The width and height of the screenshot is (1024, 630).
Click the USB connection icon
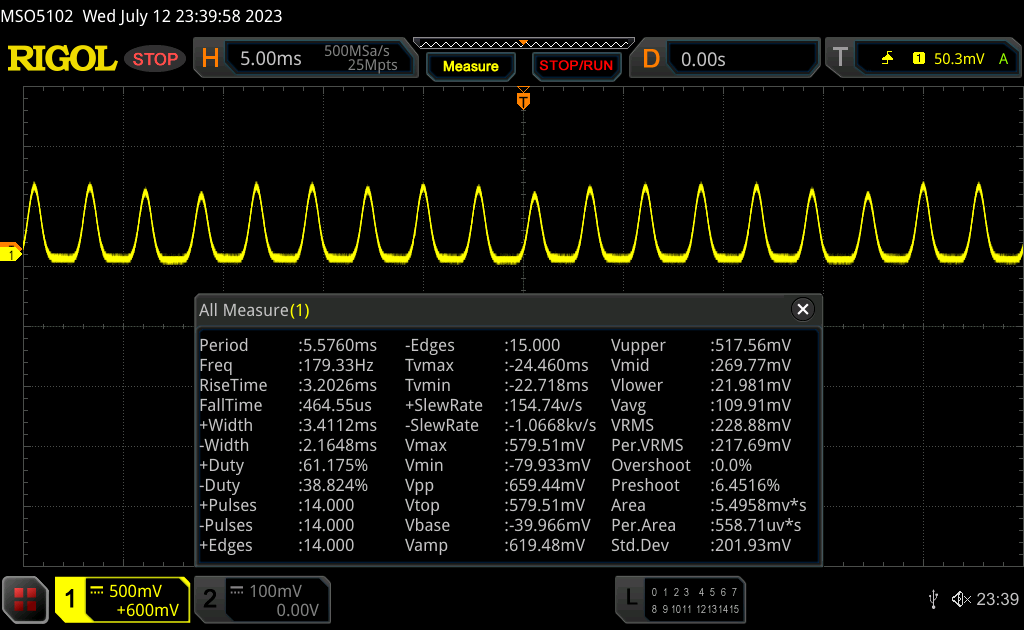point(934,599)
